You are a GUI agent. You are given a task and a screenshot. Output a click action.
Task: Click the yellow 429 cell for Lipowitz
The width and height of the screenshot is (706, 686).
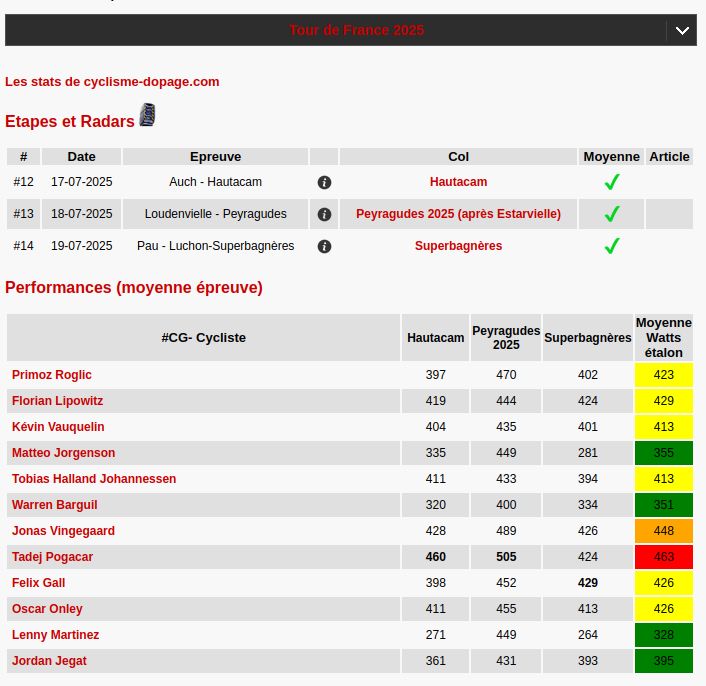(664, 401)
